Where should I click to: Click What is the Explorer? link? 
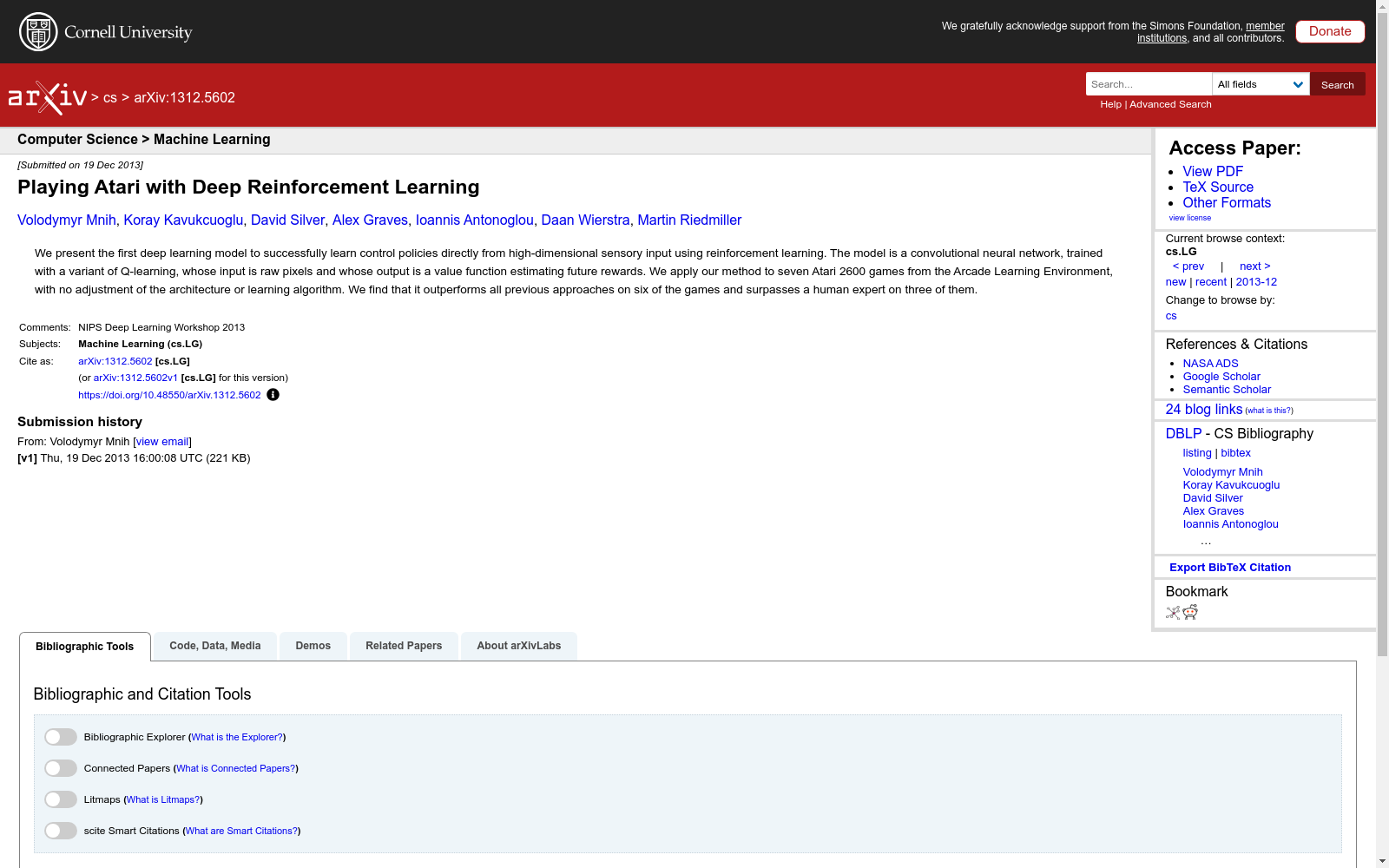pyautogui.click(x=237, y=737)
